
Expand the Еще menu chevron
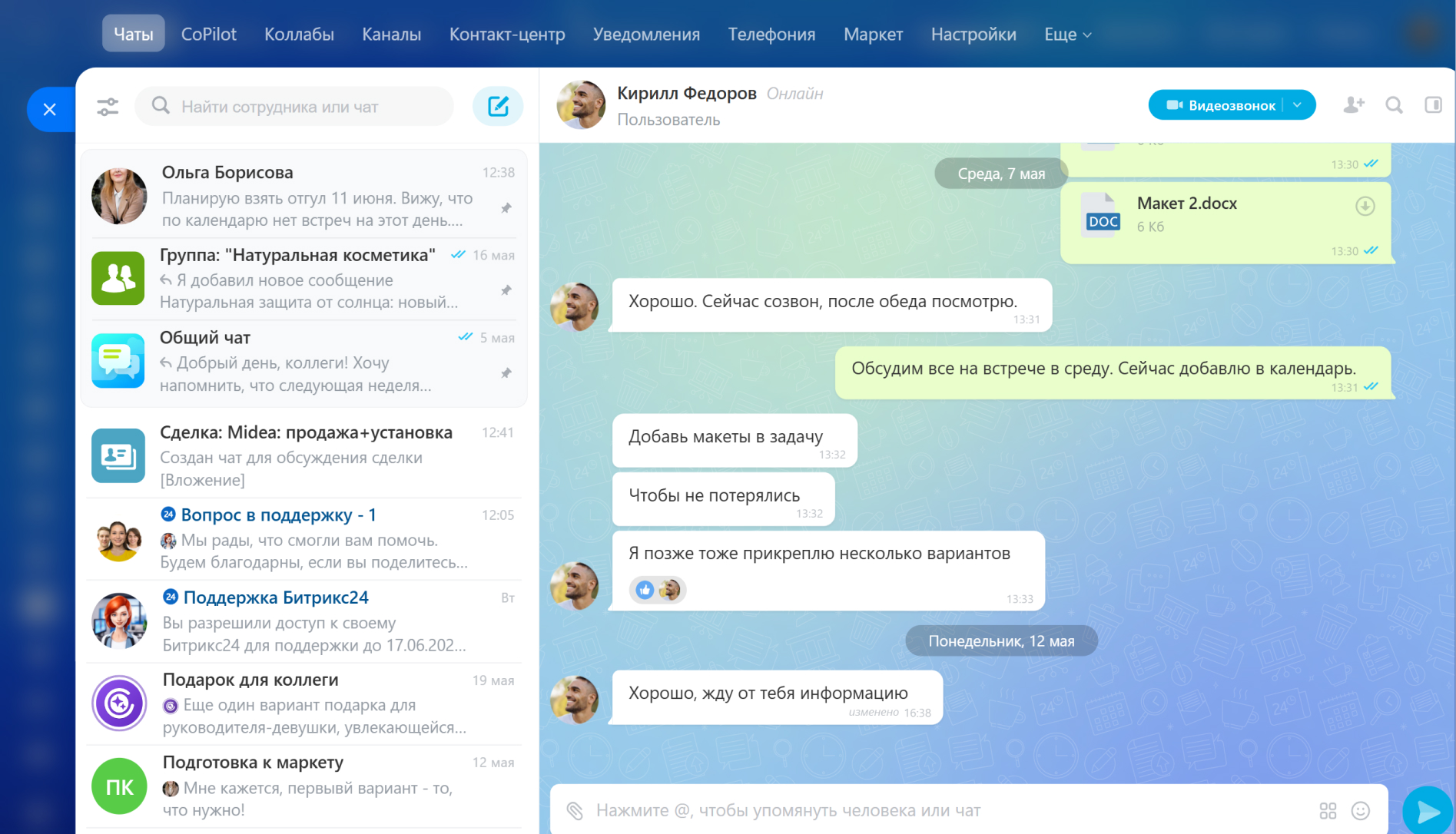click(x=1087, y=35)
